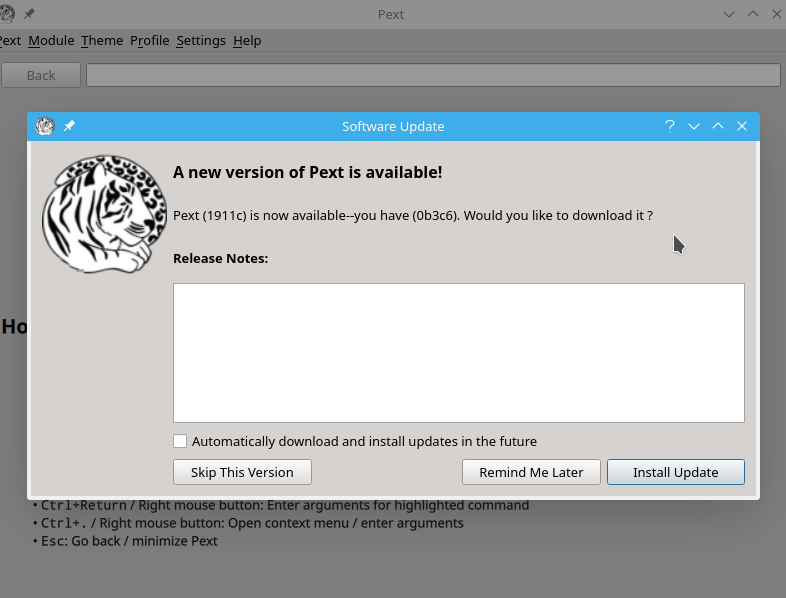Skip This Version of Pext

(242, 472)
